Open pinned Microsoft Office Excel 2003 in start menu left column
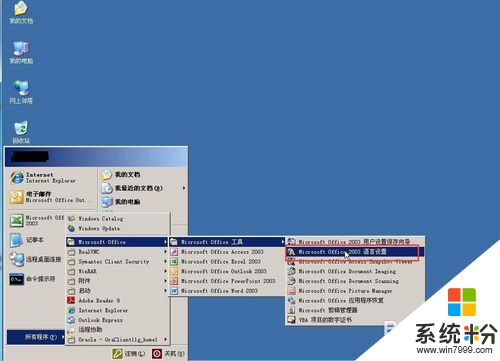500x361 pixels. point(36,220)
